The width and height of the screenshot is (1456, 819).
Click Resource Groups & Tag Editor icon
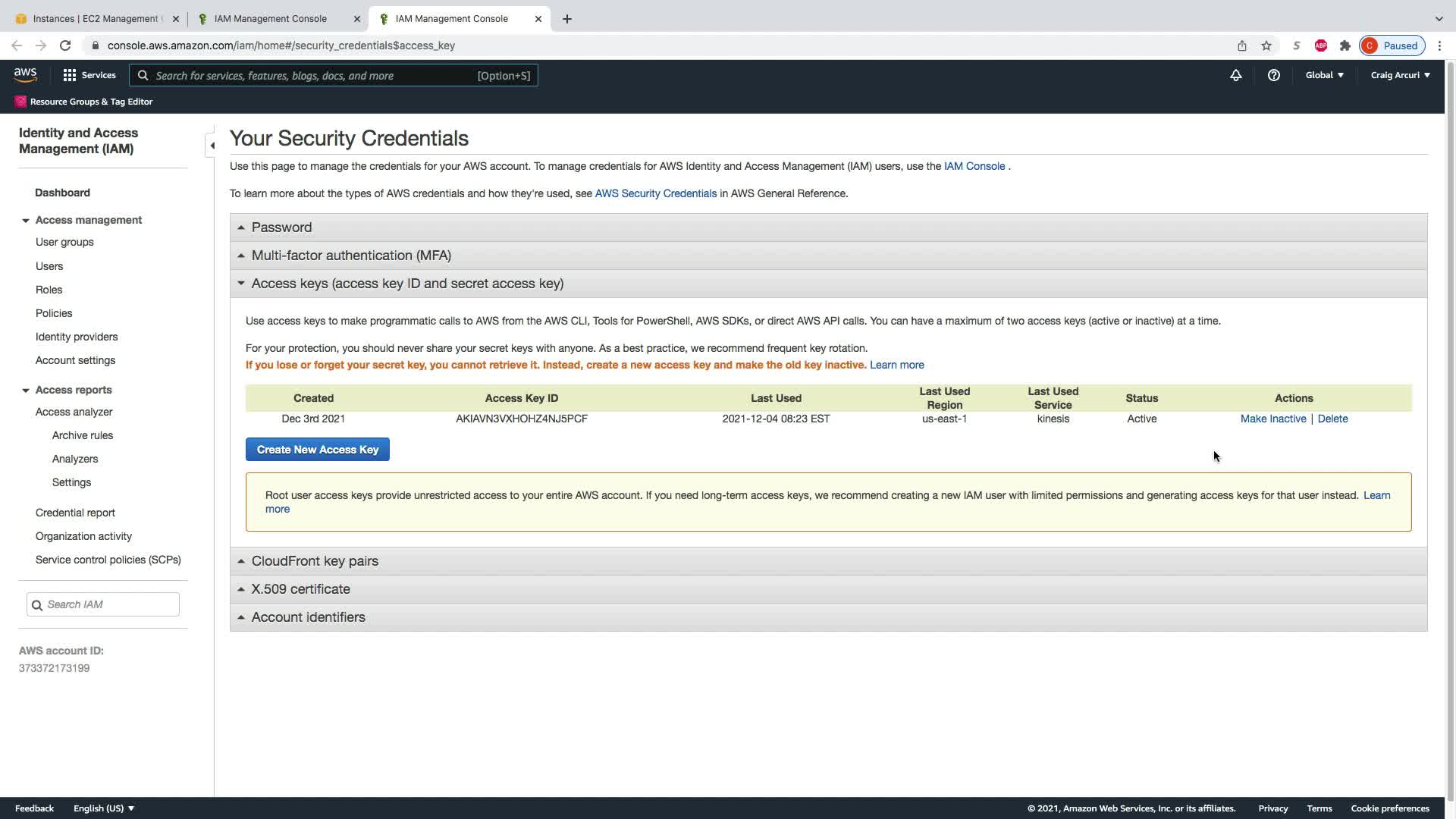[x=20, y=102]
